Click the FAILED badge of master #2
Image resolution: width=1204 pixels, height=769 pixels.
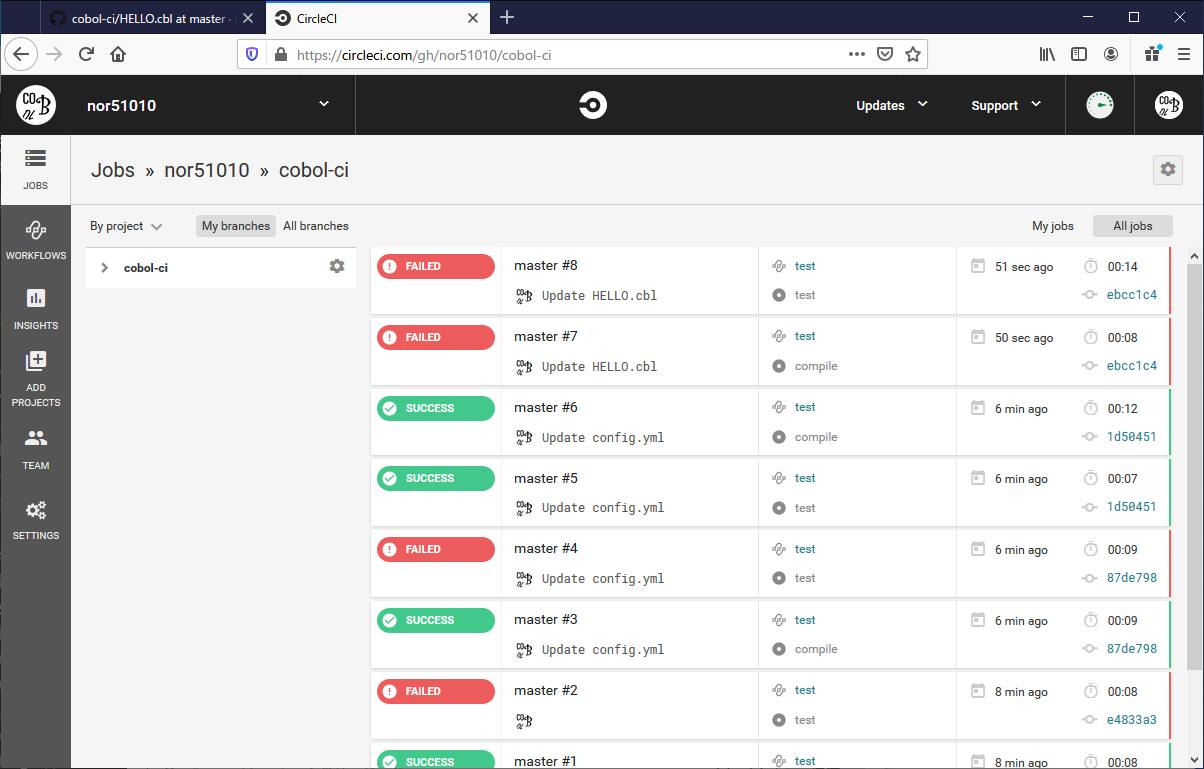[x=436, y=691]
